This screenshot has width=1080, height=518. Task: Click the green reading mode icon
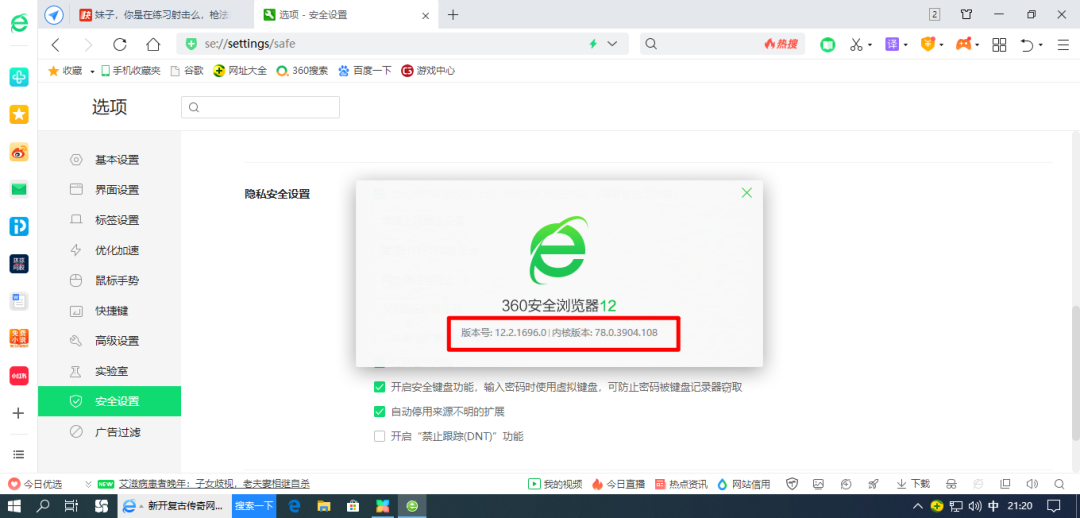tap(827, 45)
